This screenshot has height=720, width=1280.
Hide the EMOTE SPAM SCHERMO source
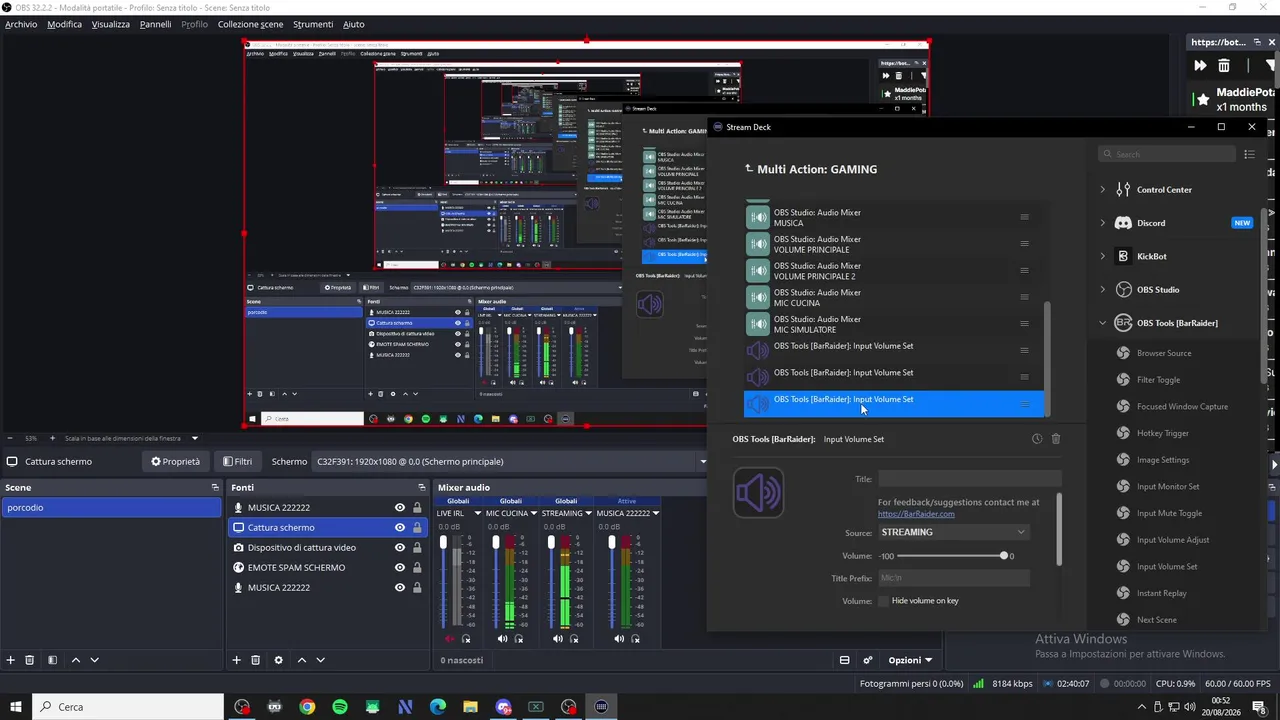point(400,568)
